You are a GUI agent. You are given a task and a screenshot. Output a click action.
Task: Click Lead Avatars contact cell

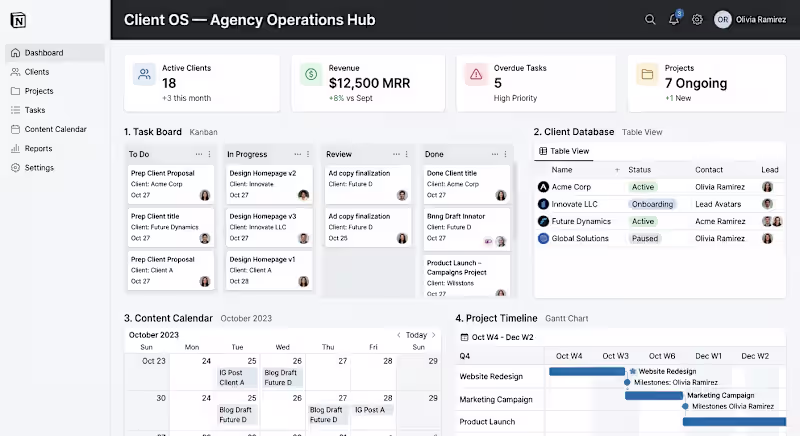coord(718,204)
